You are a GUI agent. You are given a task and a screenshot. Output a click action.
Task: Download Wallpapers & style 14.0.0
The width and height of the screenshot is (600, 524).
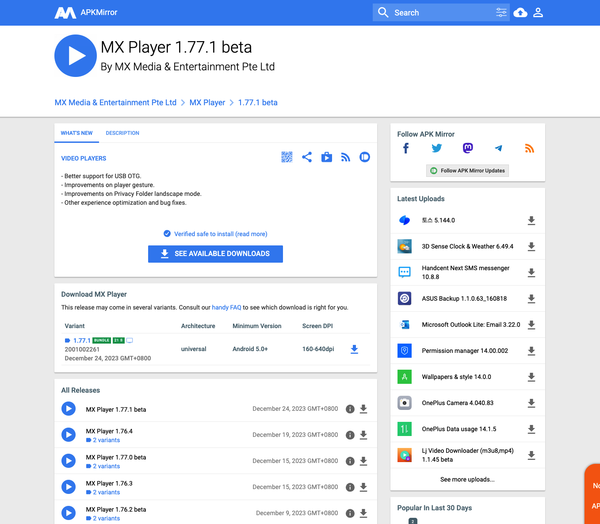click(531, 377)
